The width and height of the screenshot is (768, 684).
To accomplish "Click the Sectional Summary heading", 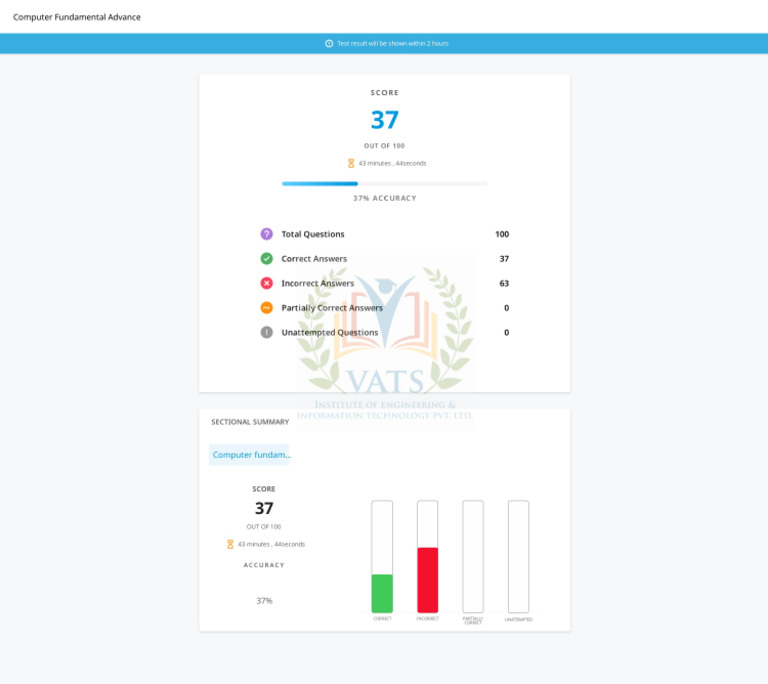I will coord(250,422).
